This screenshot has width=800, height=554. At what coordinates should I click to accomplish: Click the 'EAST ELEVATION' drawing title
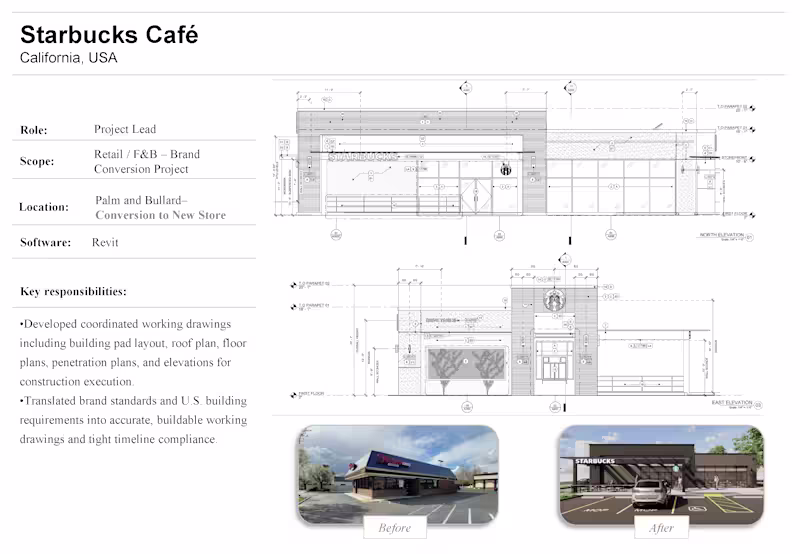coord(732,402)
